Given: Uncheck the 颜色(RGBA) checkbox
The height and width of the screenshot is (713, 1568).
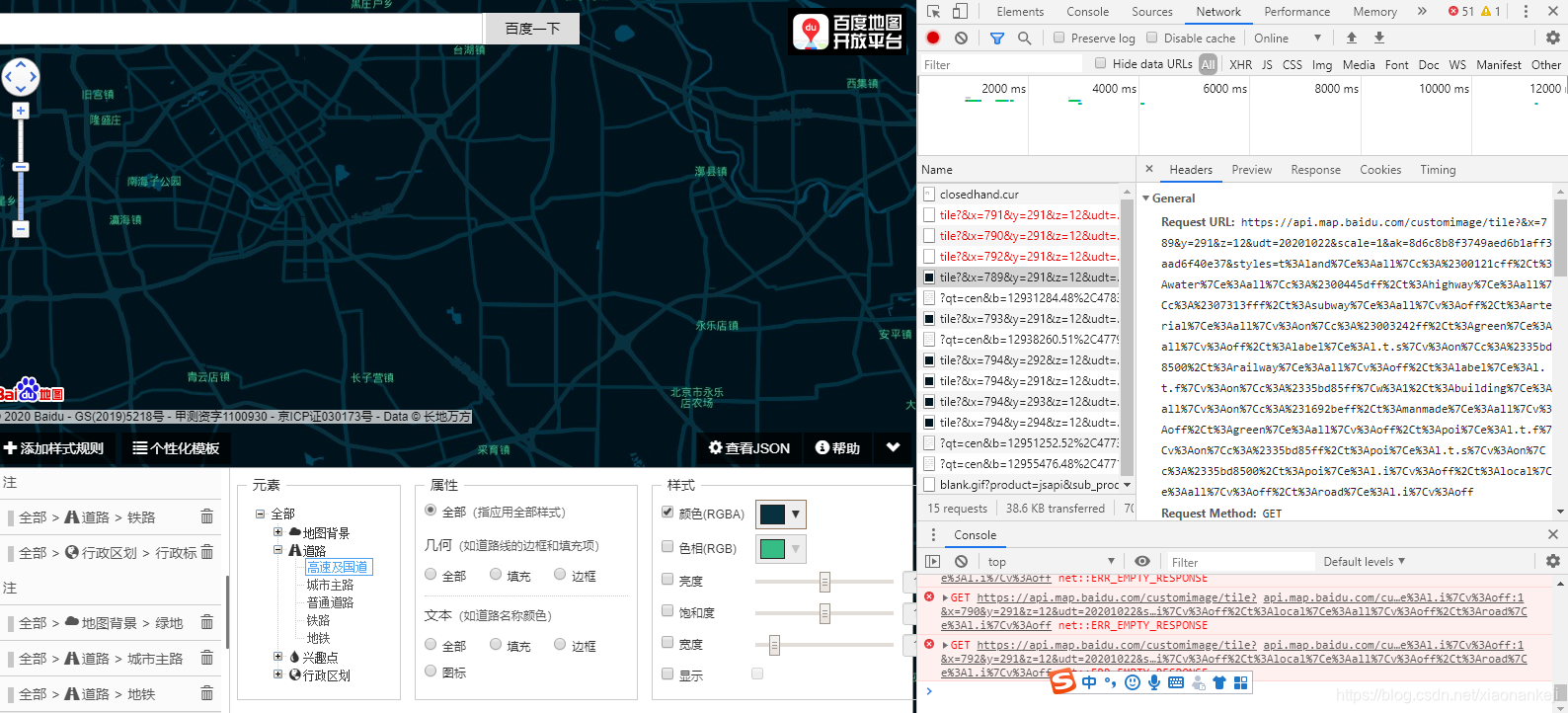Looking at the screenshot, I should tap(667, 513).
